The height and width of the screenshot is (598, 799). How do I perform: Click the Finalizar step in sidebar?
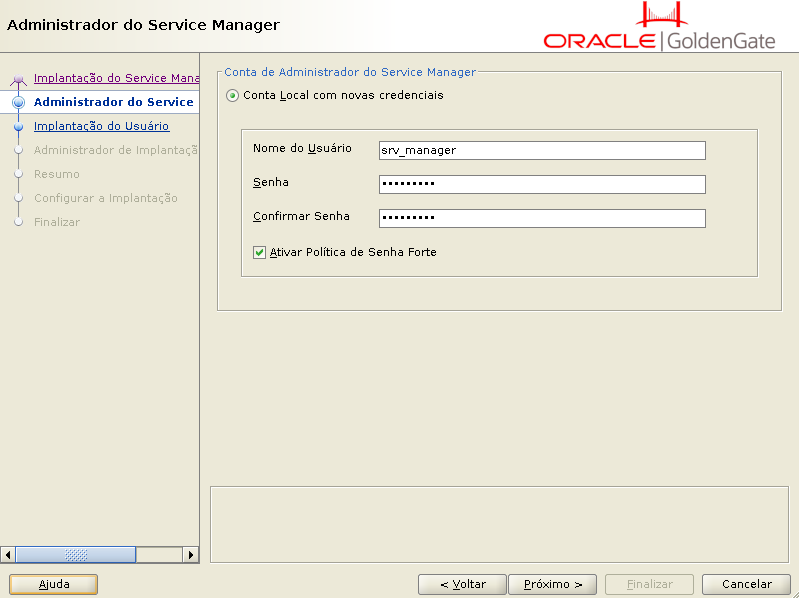click(x=57, y=222)
